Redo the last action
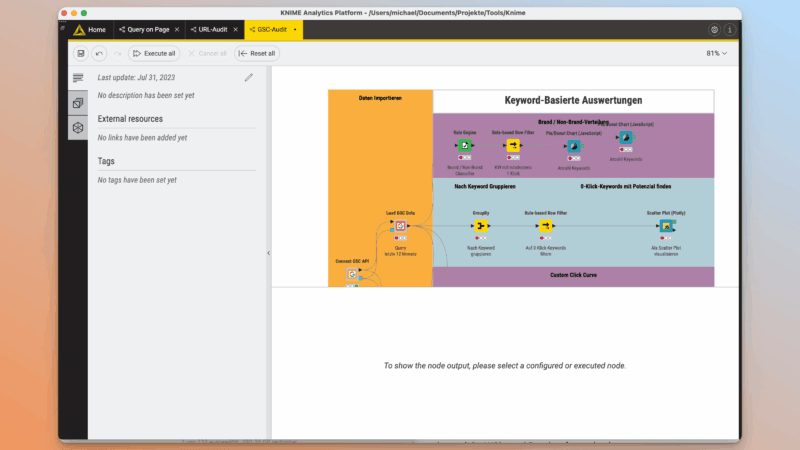Viewport: 800px width, 450px height. pyautogui.click(x=117, y=53)
